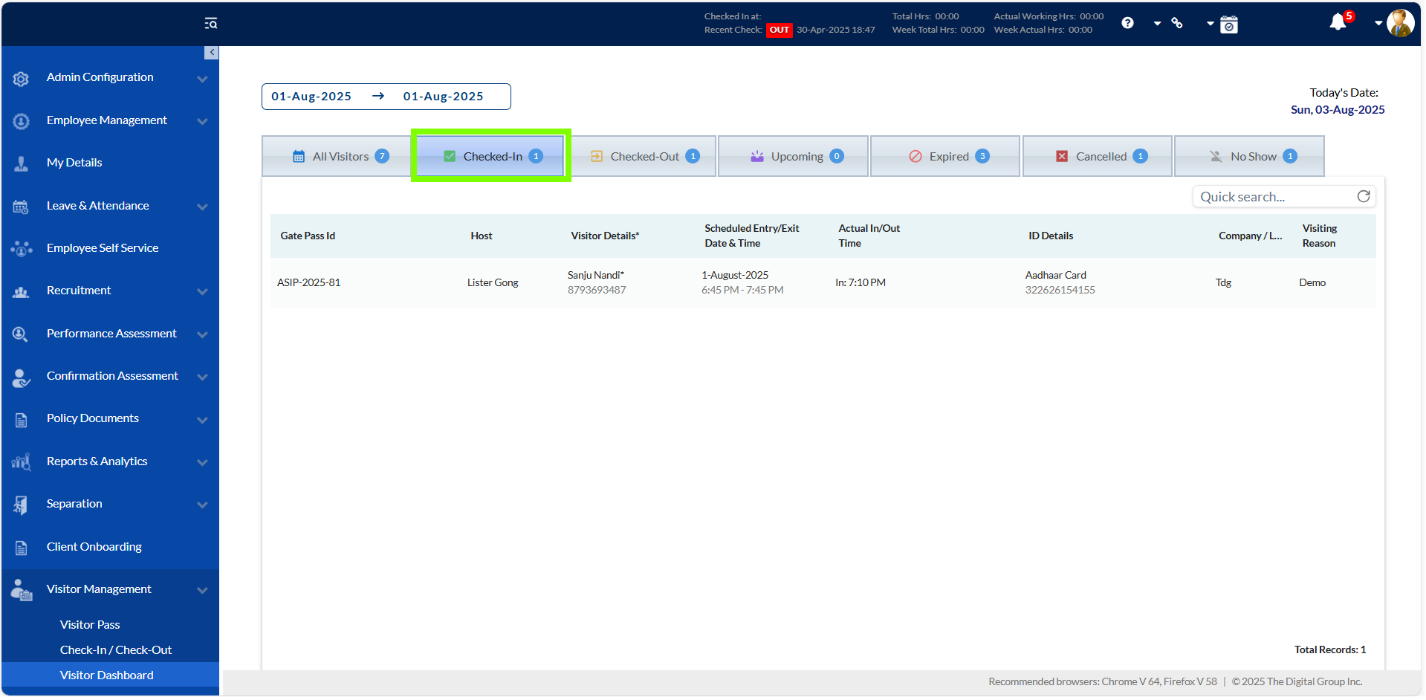The height and width of the screenshot is (700, 1426).
Task: Expand the Performance Assessment chevron
Action: click(x=202, y=334)
